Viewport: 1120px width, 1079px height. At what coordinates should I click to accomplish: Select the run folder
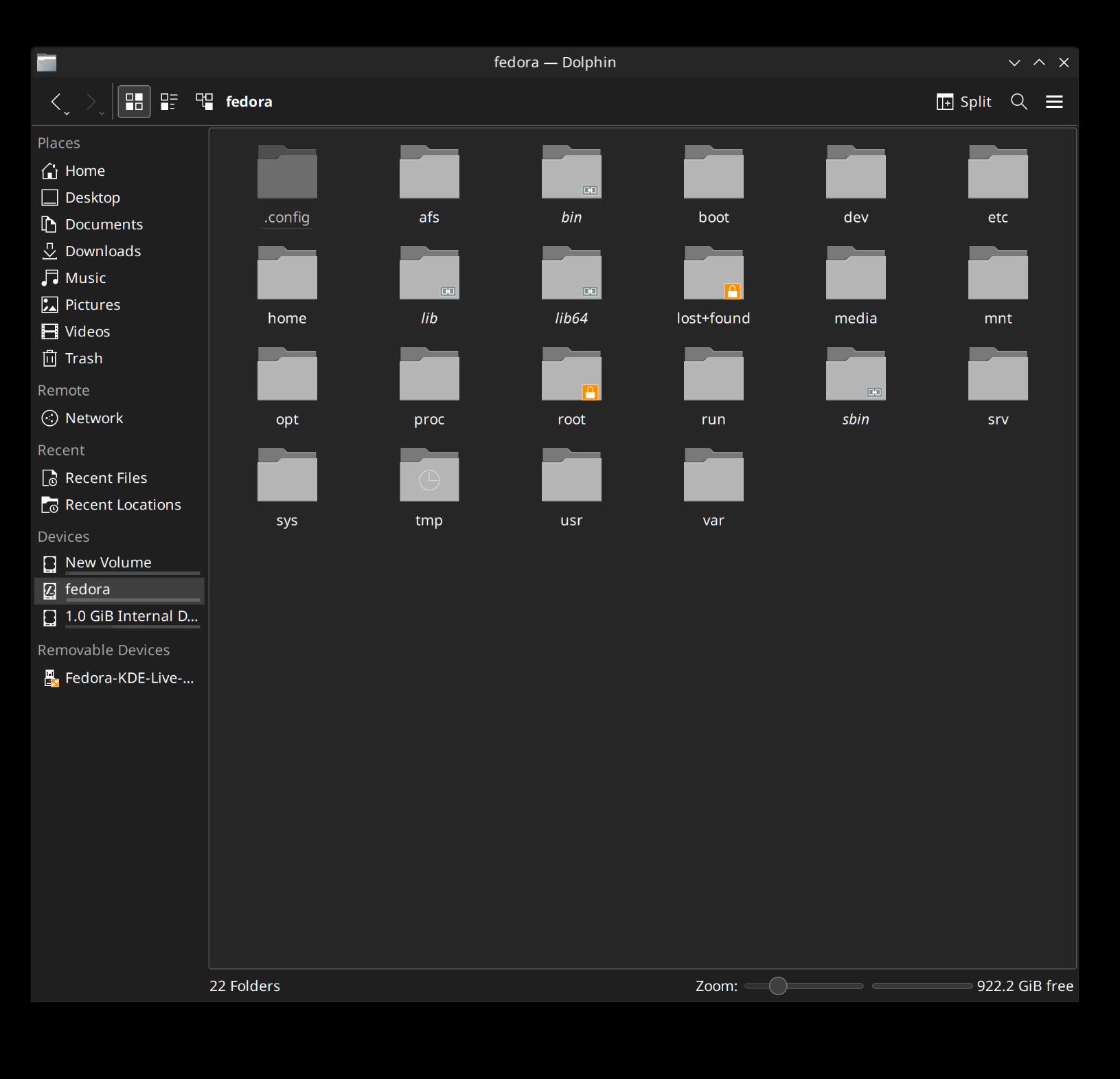pos(713,387)
